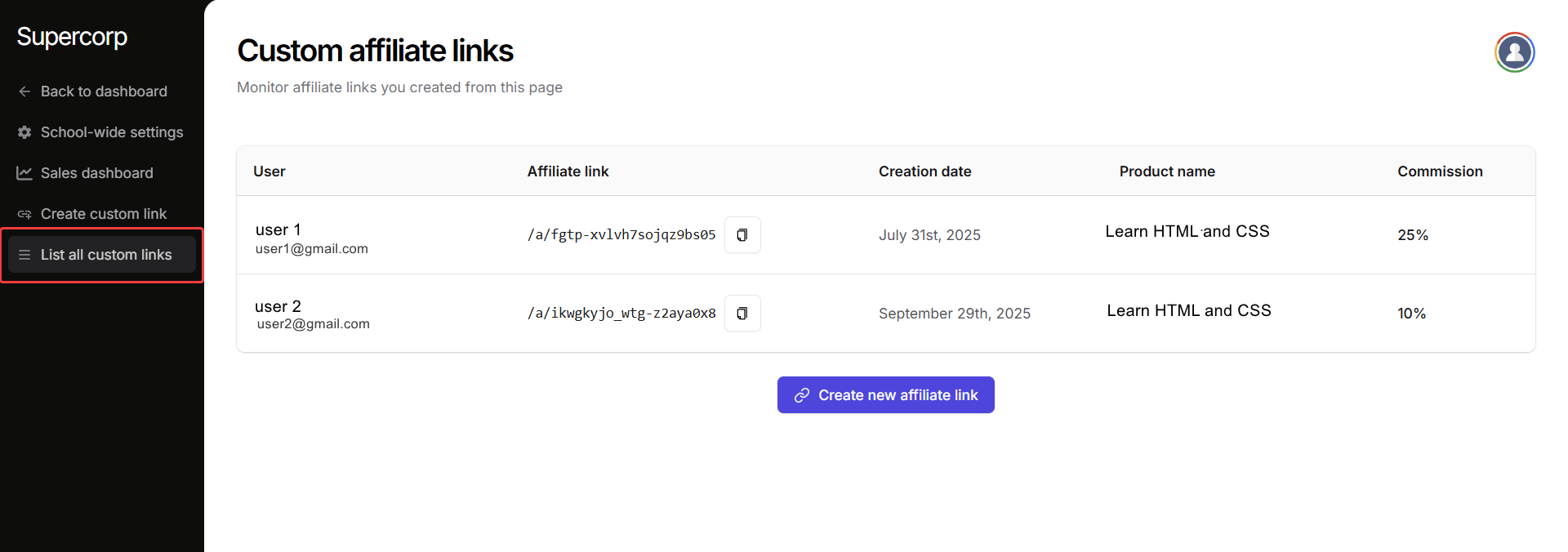Open the profile avatar menu
Screen dimensions: 1568x552
click(1514, 52)
